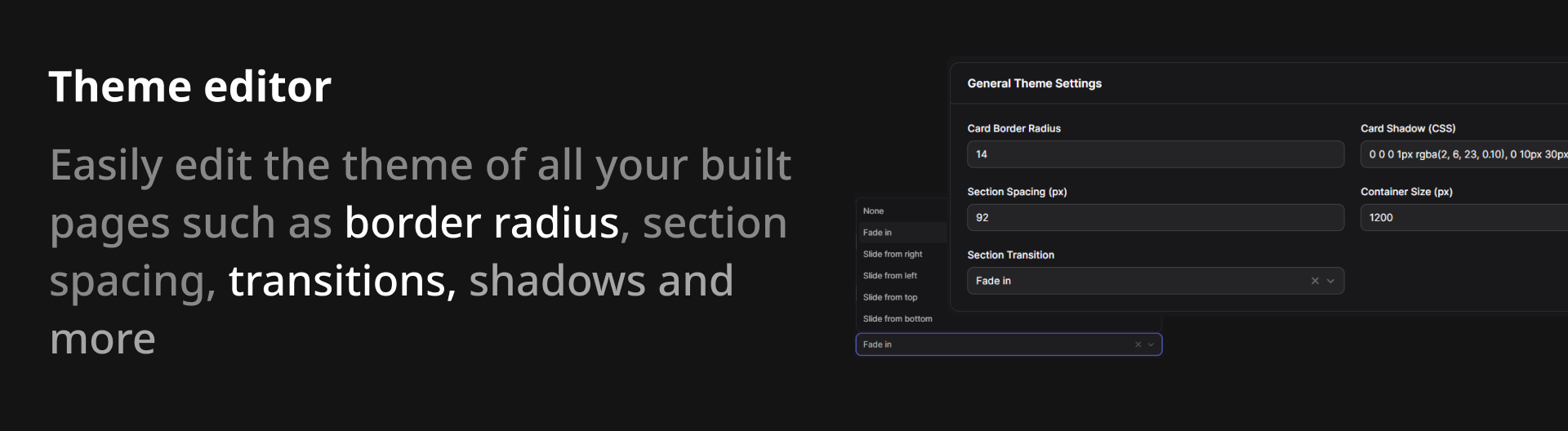Select Slide from top option
The width and height of the screenshot is (1568, 431).
(x=889, y=297)
